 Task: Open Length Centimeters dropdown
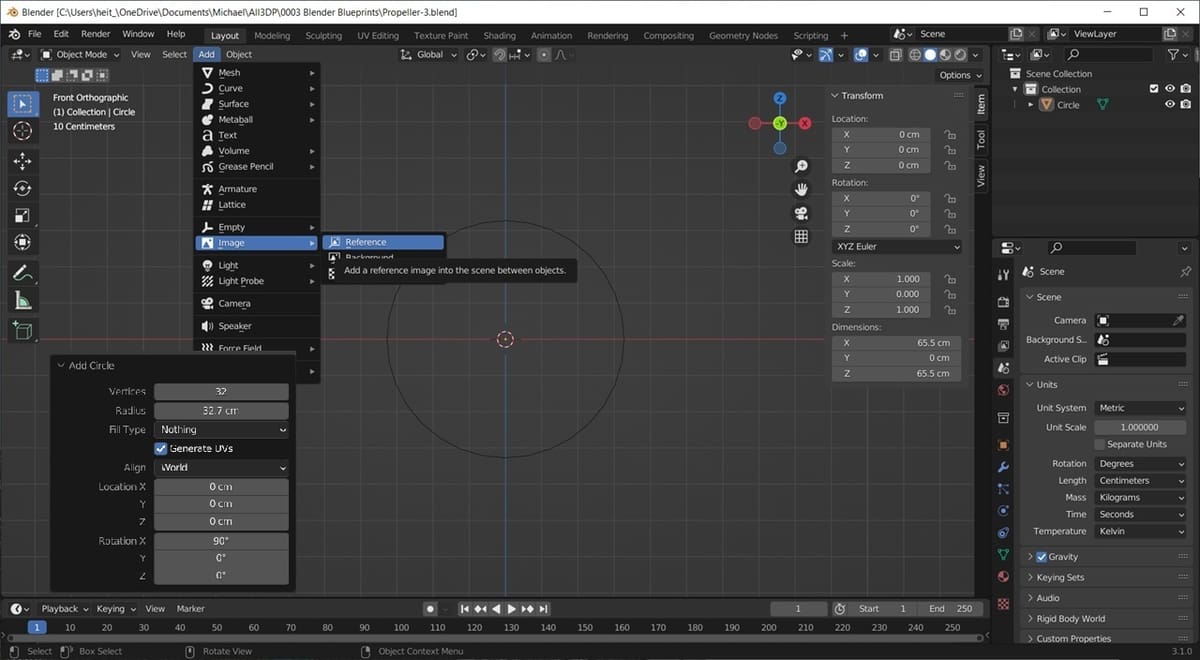(1139, 481)
